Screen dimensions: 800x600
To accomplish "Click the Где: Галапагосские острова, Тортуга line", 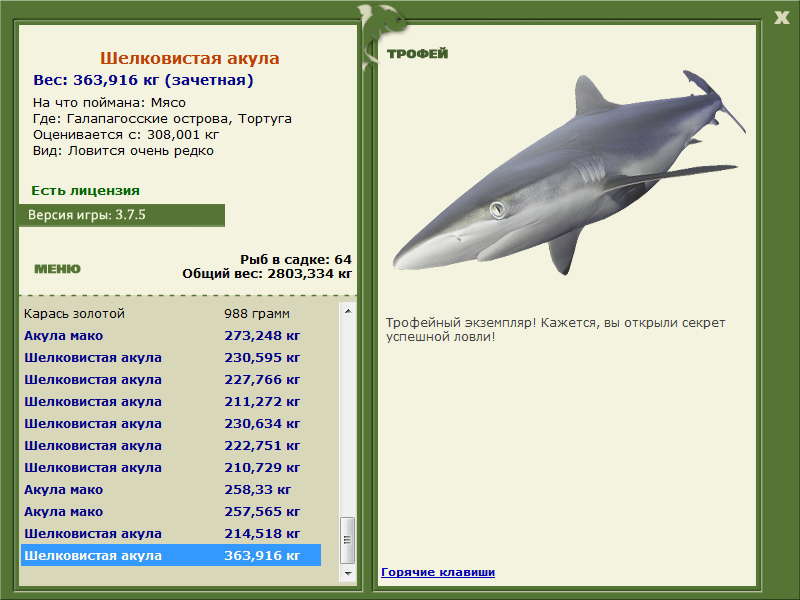I will (x=162, y=119).
